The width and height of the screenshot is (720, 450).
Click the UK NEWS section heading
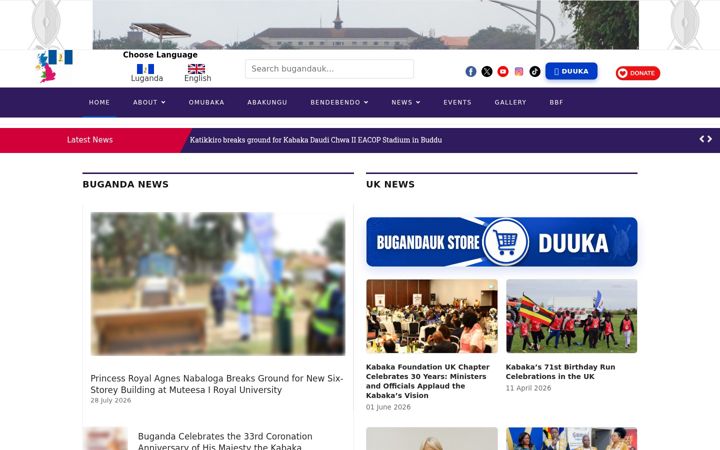(x=390, y=184)
